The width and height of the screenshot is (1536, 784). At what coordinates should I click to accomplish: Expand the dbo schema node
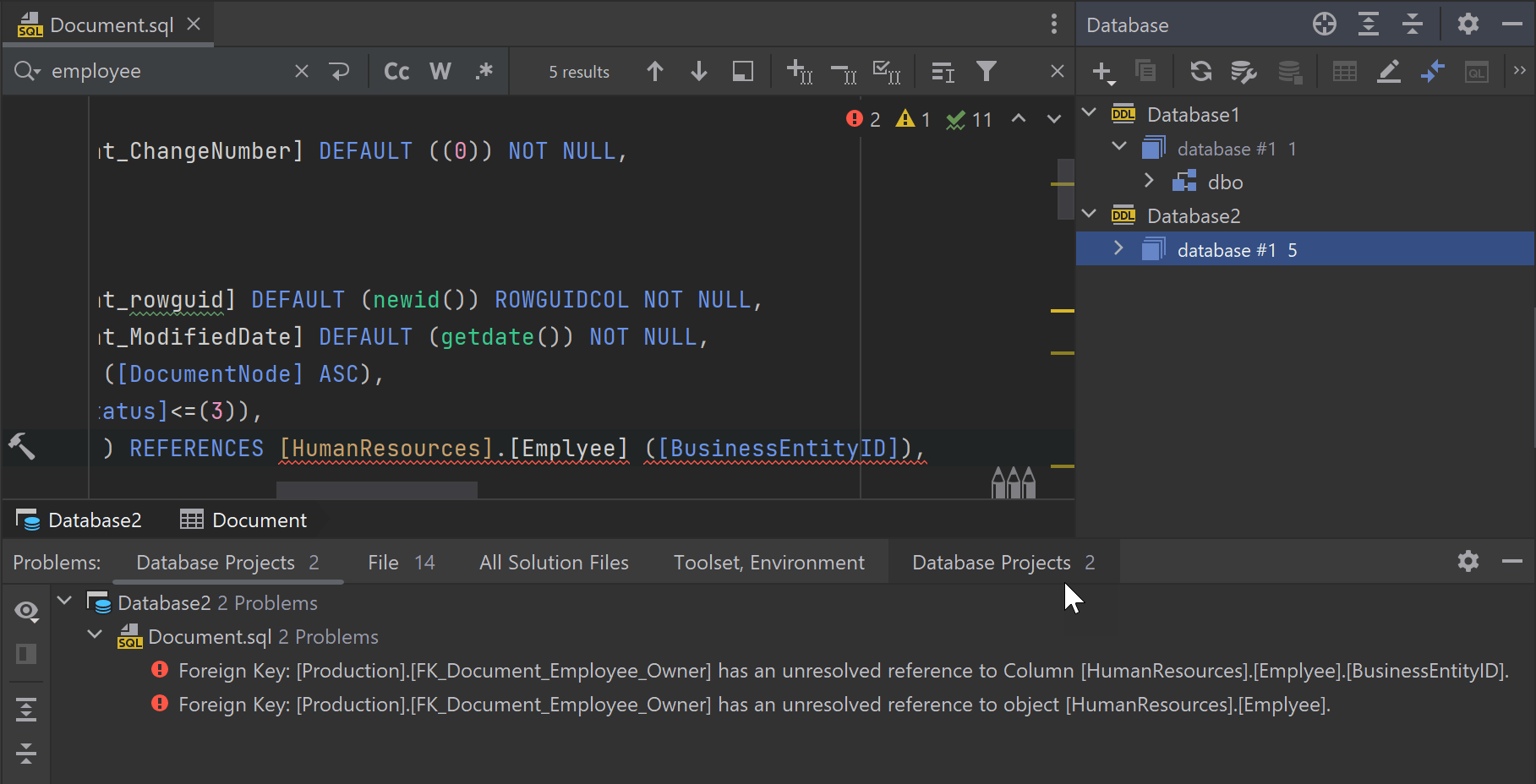tap(1149, 181)
